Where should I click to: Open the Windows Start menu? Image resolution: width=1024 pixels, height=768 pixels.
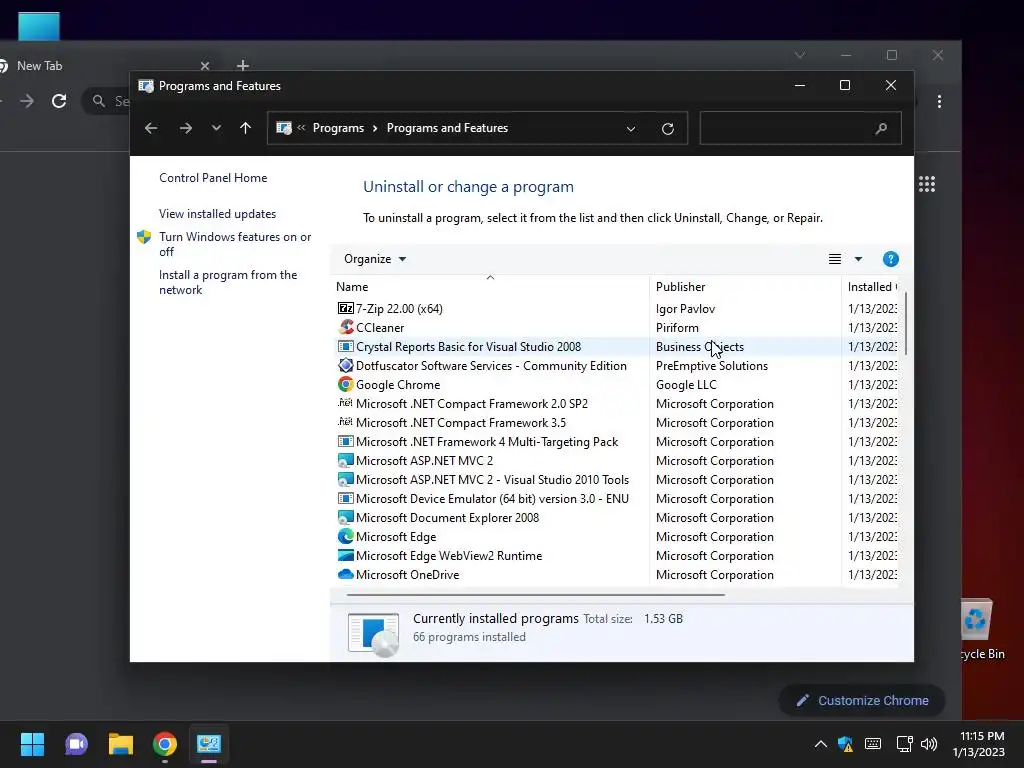[32, 744]
